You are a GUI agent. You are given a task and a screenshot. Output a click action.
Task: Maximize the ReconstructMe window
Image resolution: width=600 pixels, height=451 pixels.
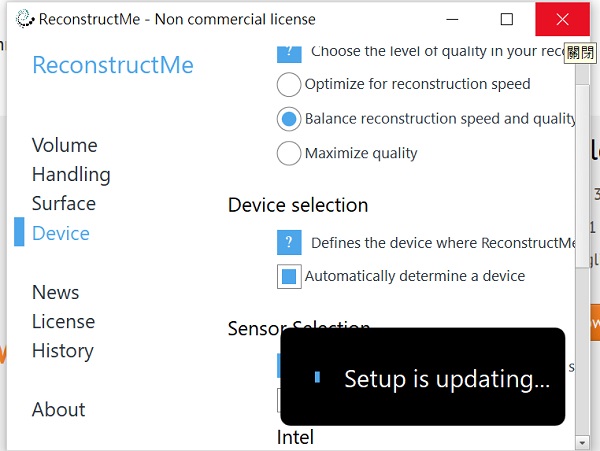click(507, 19)
